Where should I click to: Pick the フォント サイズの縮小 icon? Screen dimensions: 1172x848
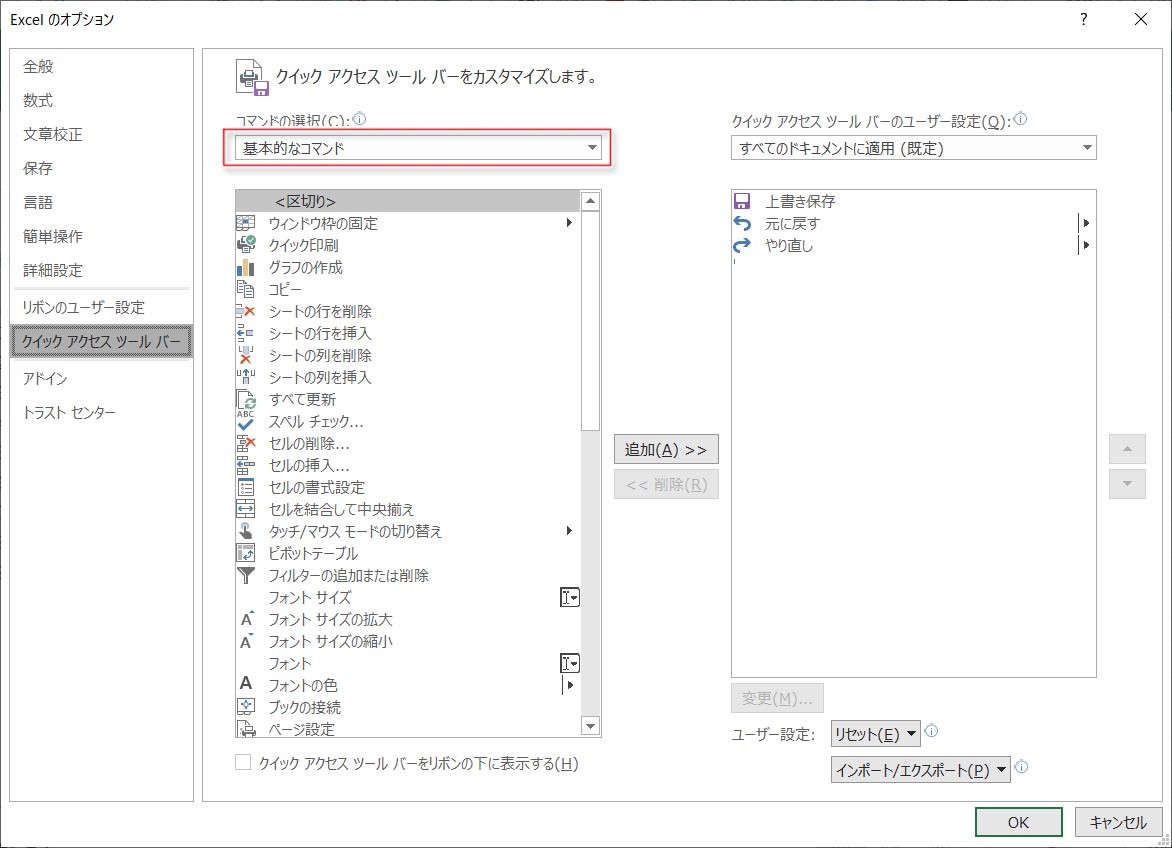[x=247, y=641]
